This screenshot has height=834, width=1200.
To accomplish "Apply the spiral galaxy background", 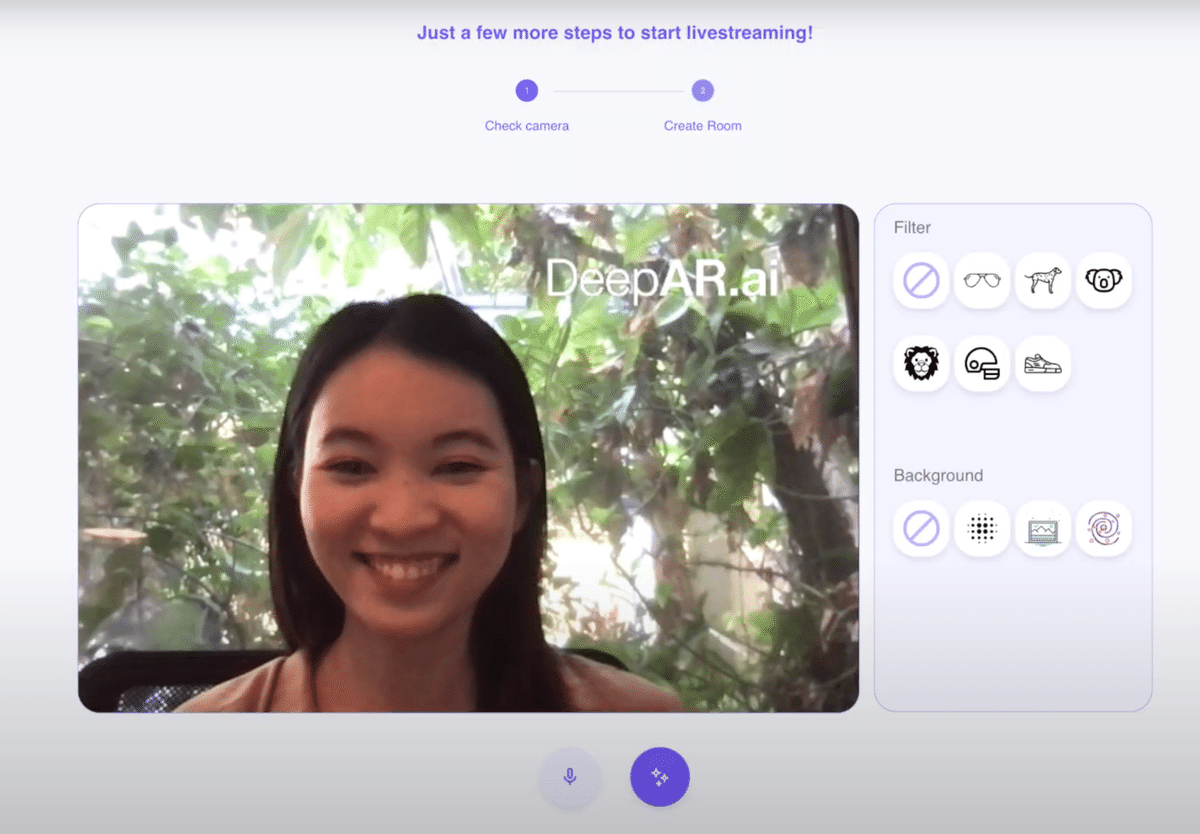I will 1104,529.
